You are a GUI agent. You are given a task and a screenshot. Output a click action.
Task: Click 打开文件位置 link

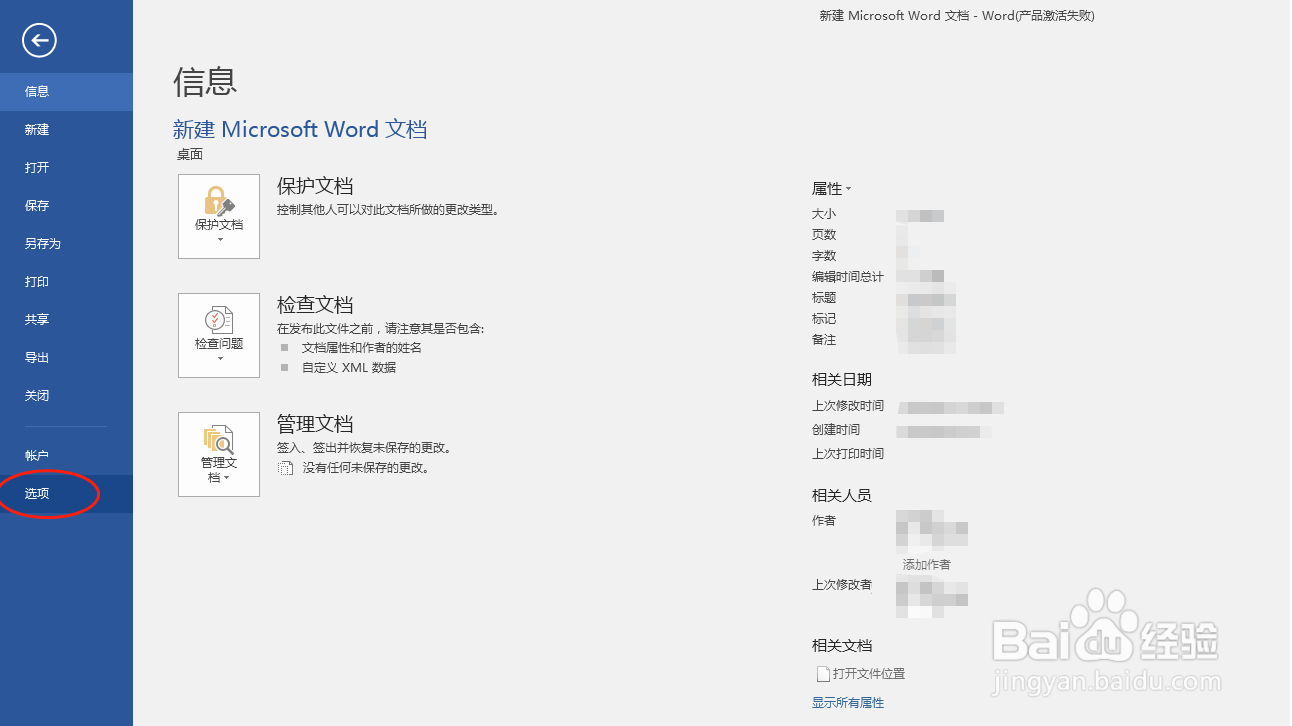[869, 674]
